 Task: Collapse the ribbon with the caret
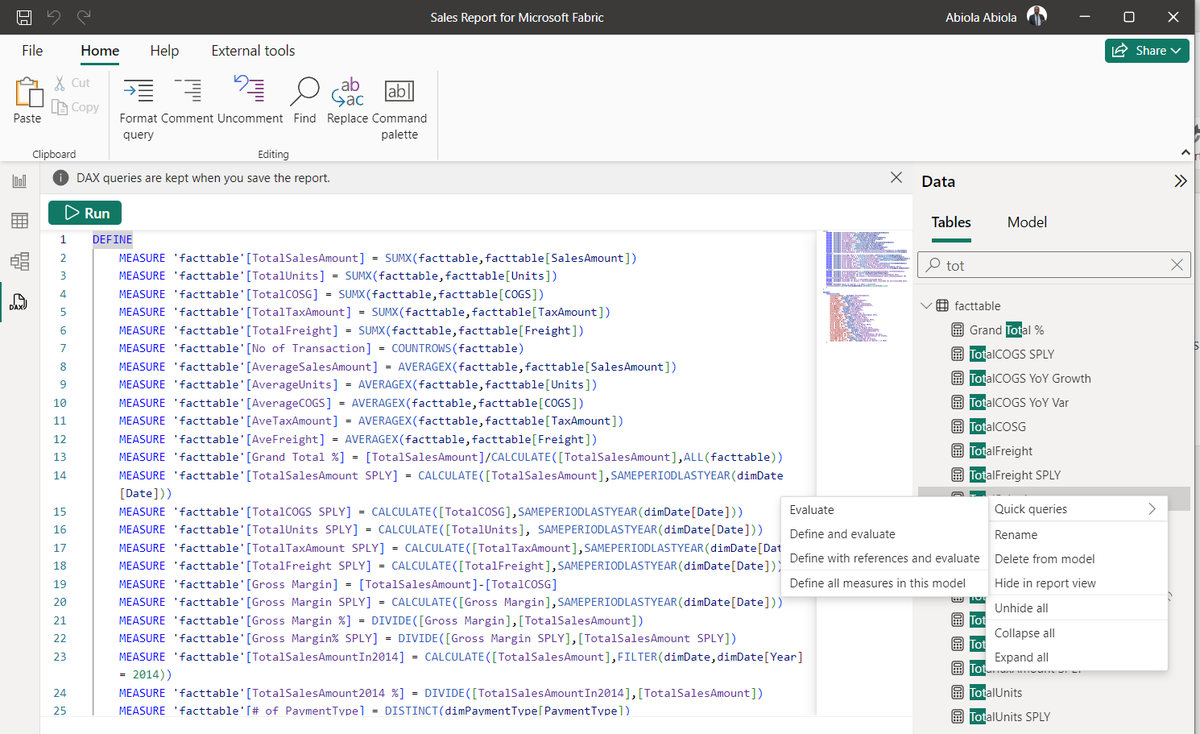(1186, 153)
